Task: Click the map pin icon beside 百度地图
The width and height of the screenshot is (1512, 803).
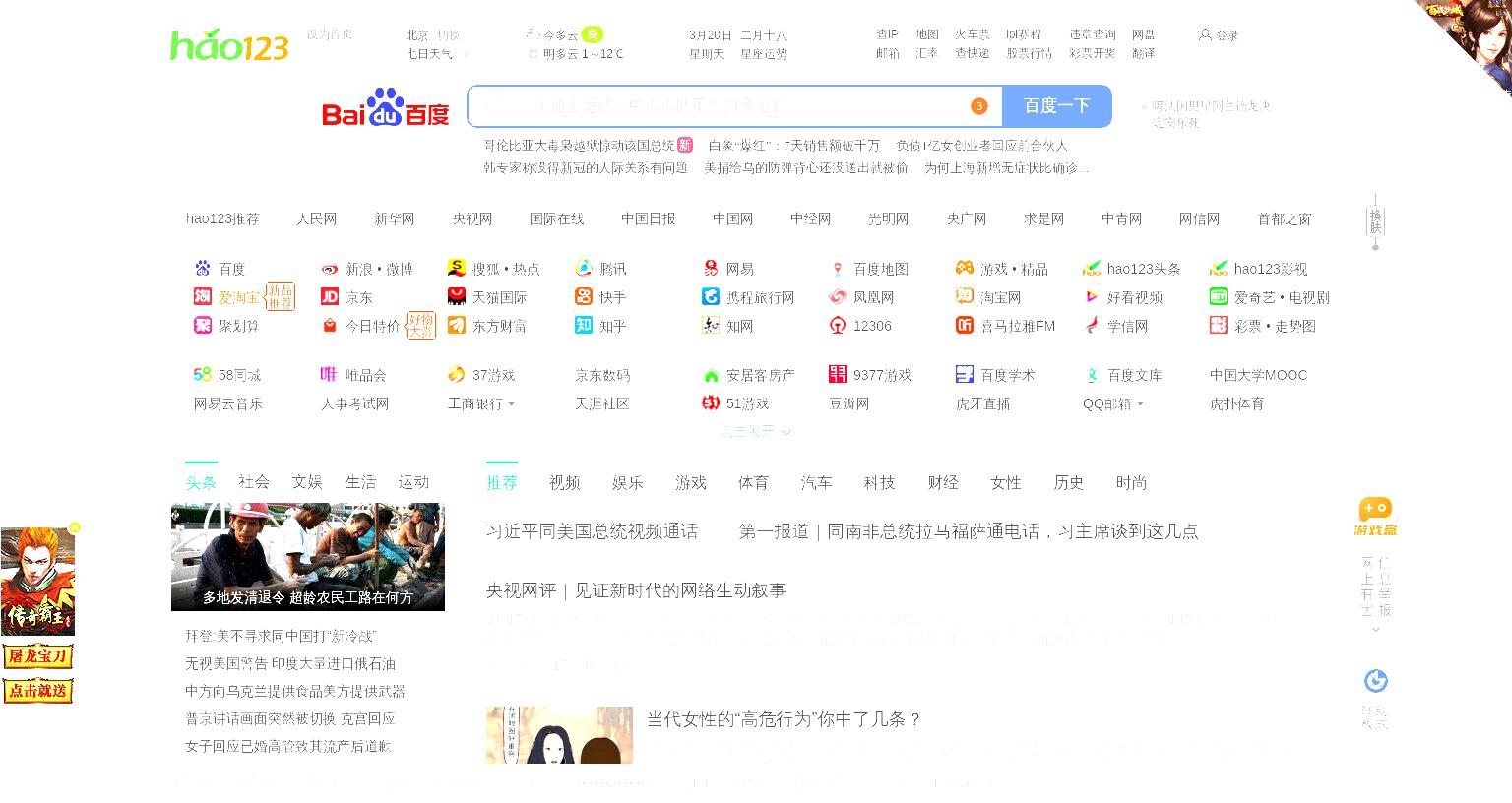Action: (x=838, y=269)
